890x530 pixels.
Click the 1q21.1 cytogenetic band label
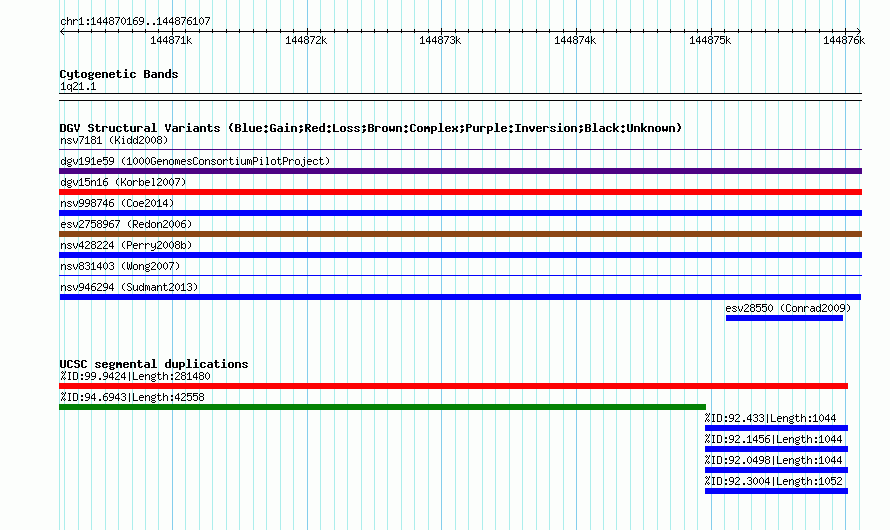(78, 86)
